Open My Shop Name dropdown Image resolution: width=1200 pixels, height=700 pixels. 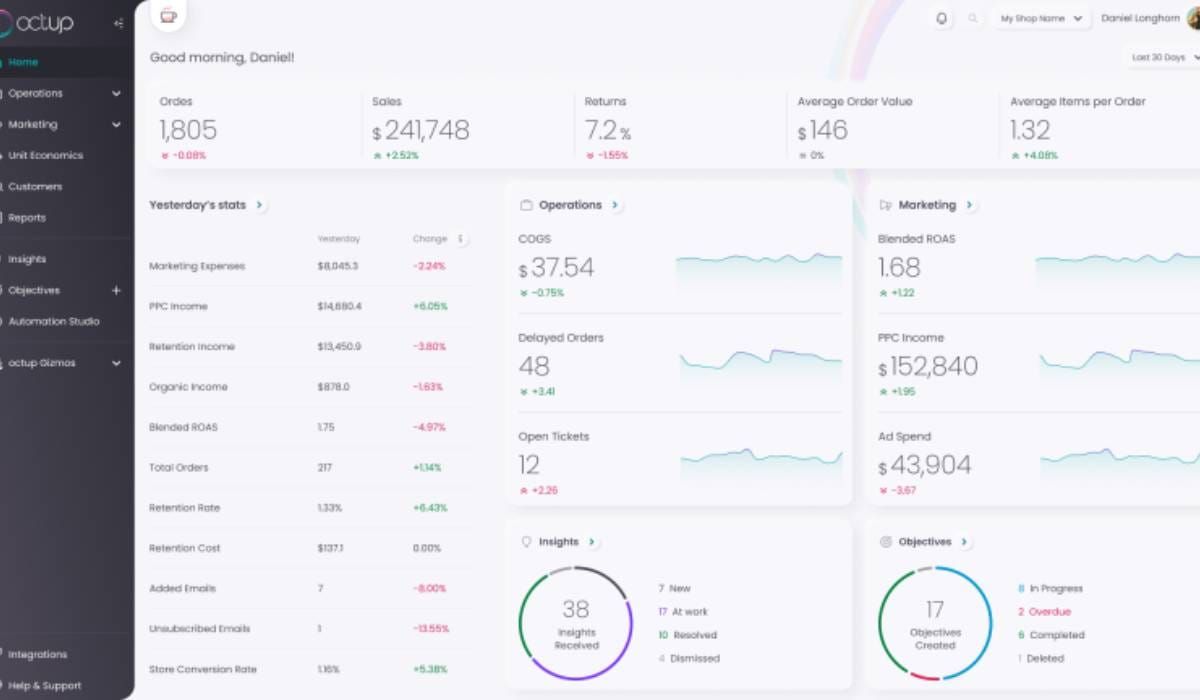(1041, 18)
